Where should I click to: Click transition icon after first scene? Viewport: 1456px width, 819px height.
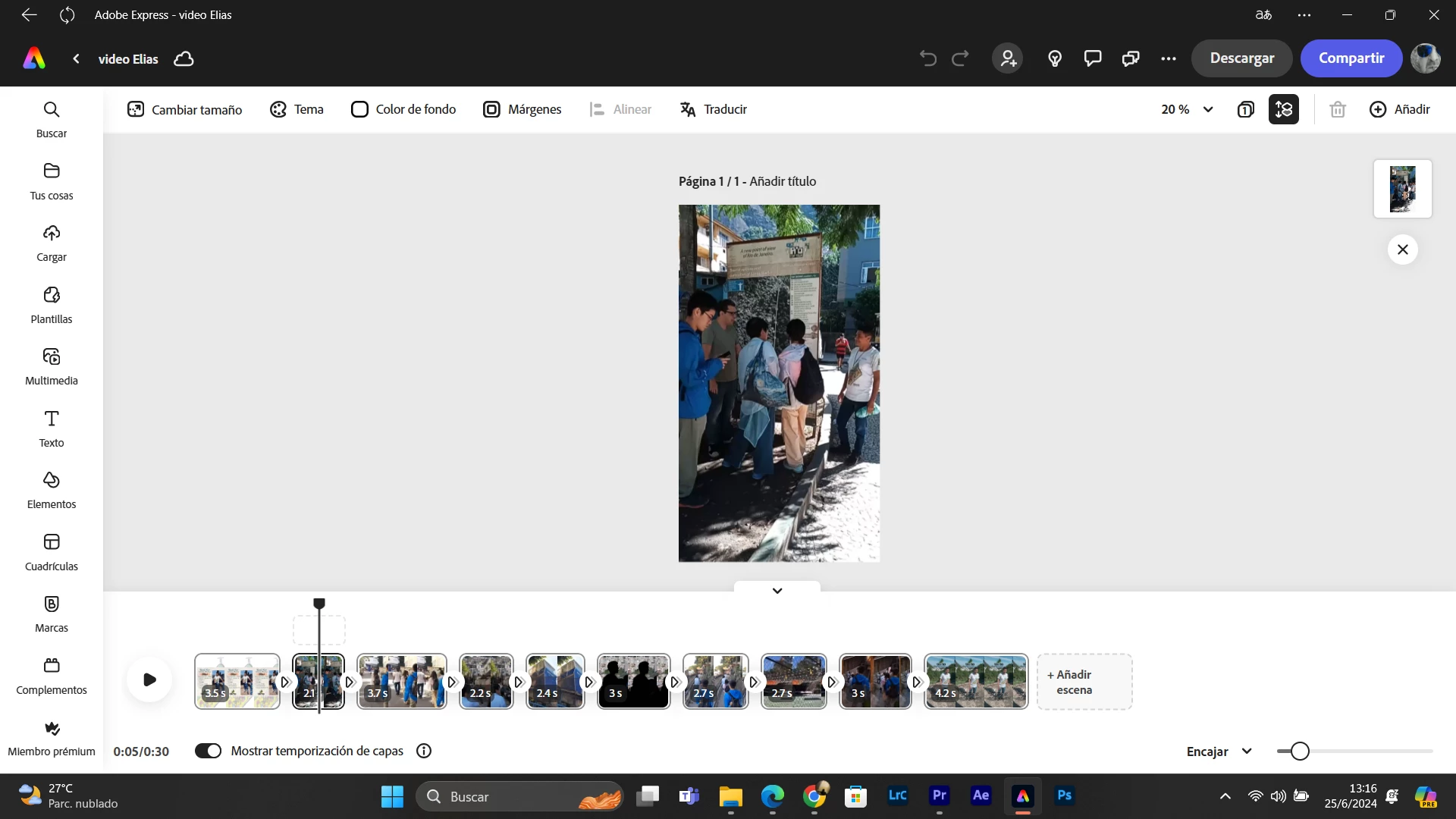coord(285,682)
